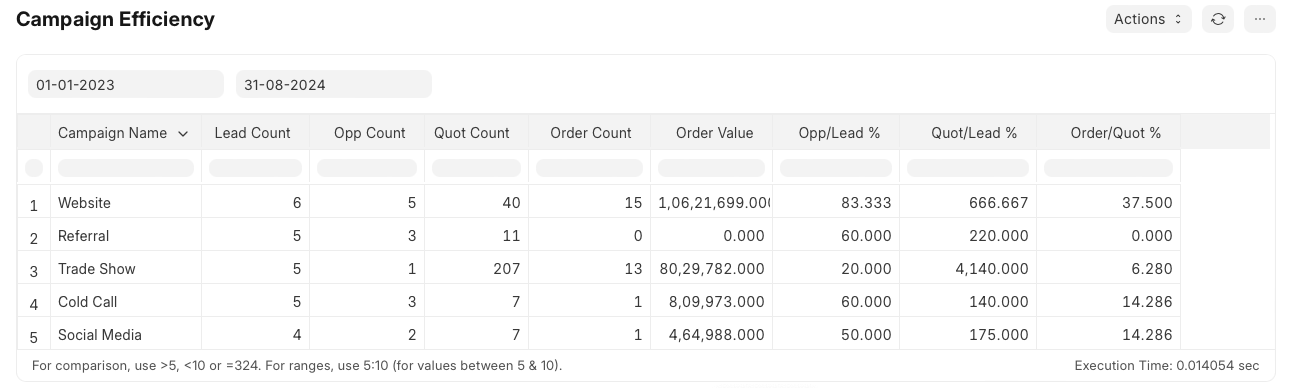1290x388 pixels.
Task: Expand the Campaign Name column dropdown arrow
Action: click(x=183, y=133)
